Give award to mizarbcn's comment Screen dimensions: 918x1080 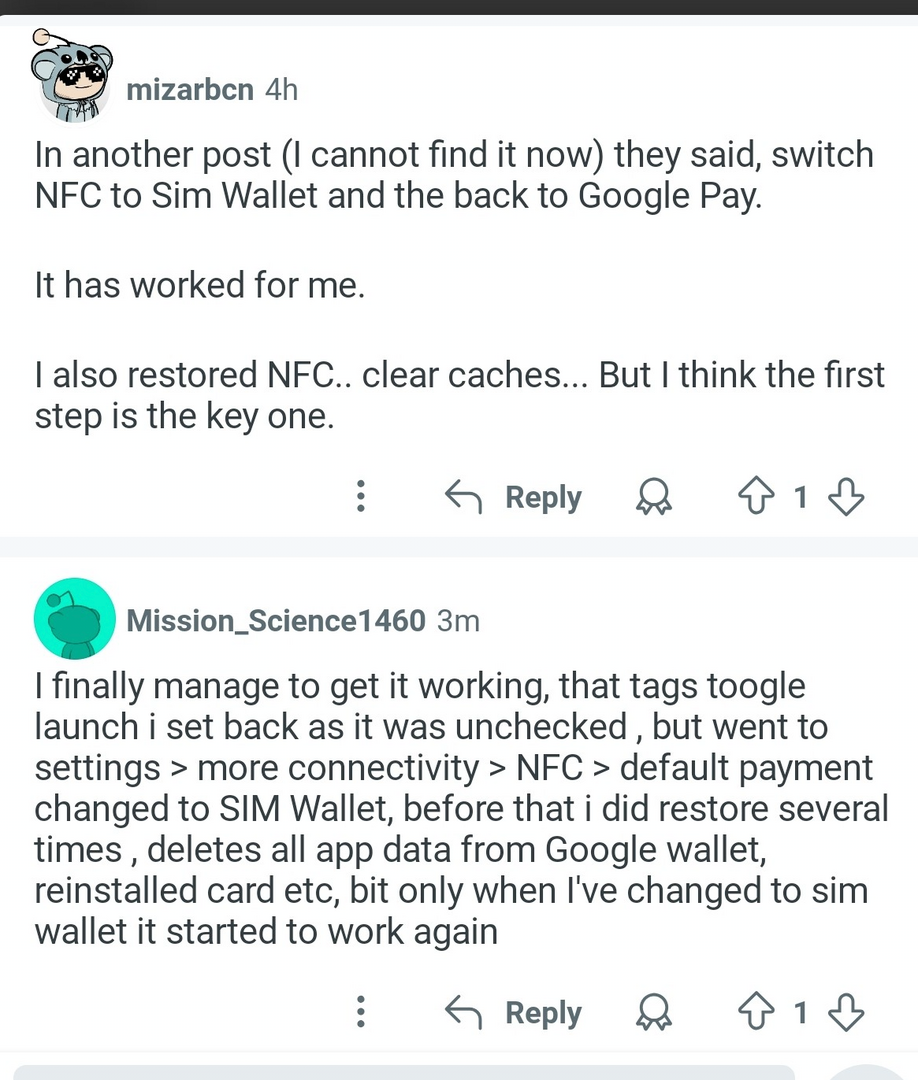point(654,497)
